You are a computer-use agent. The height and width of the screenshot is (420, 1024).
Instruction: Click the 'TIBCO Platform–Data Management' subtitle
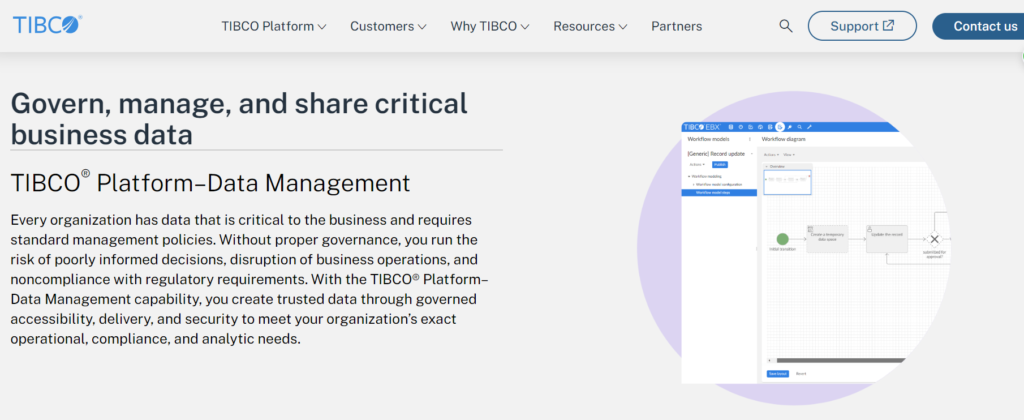210,182
